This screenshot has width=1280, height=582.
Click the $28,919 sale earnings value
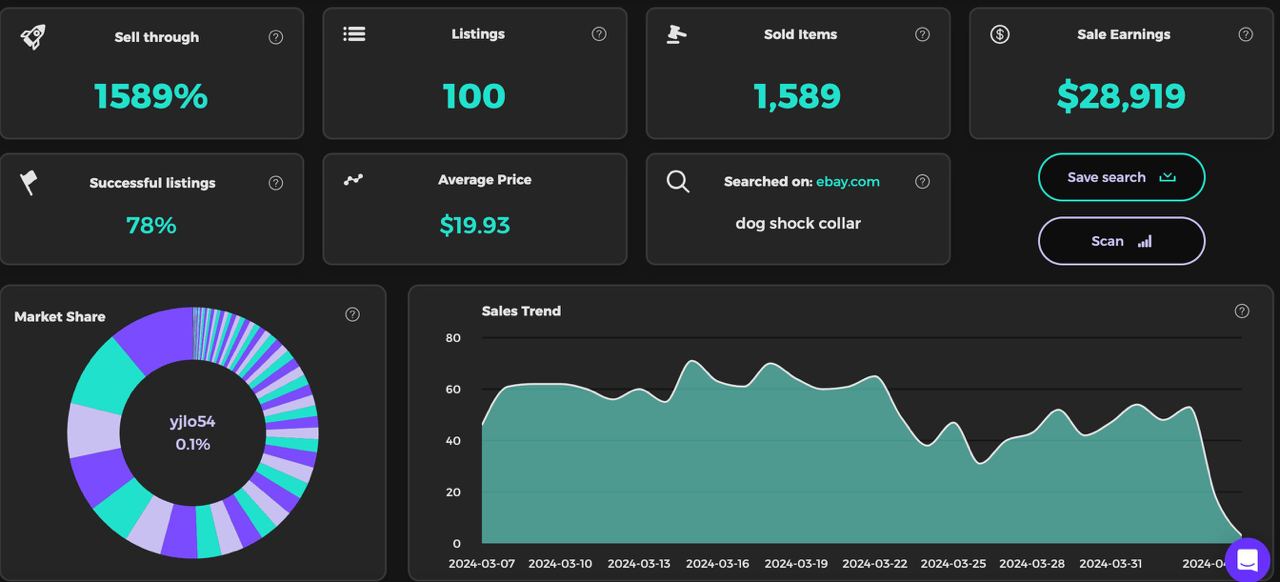[x=1121, y=96]
